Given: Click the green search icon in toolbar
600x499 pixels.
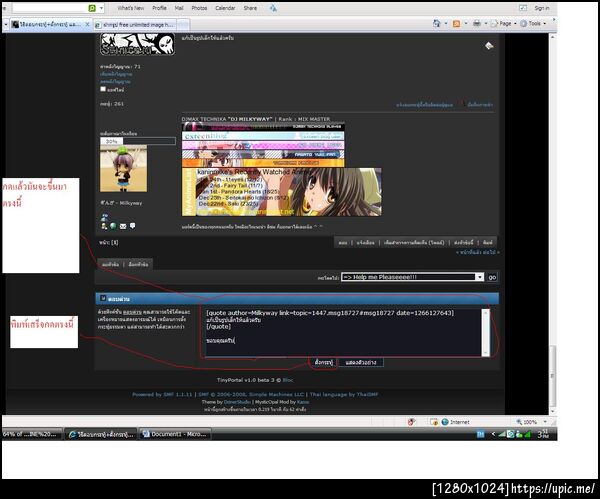Looking at the screenshot, I should point(92,8).
